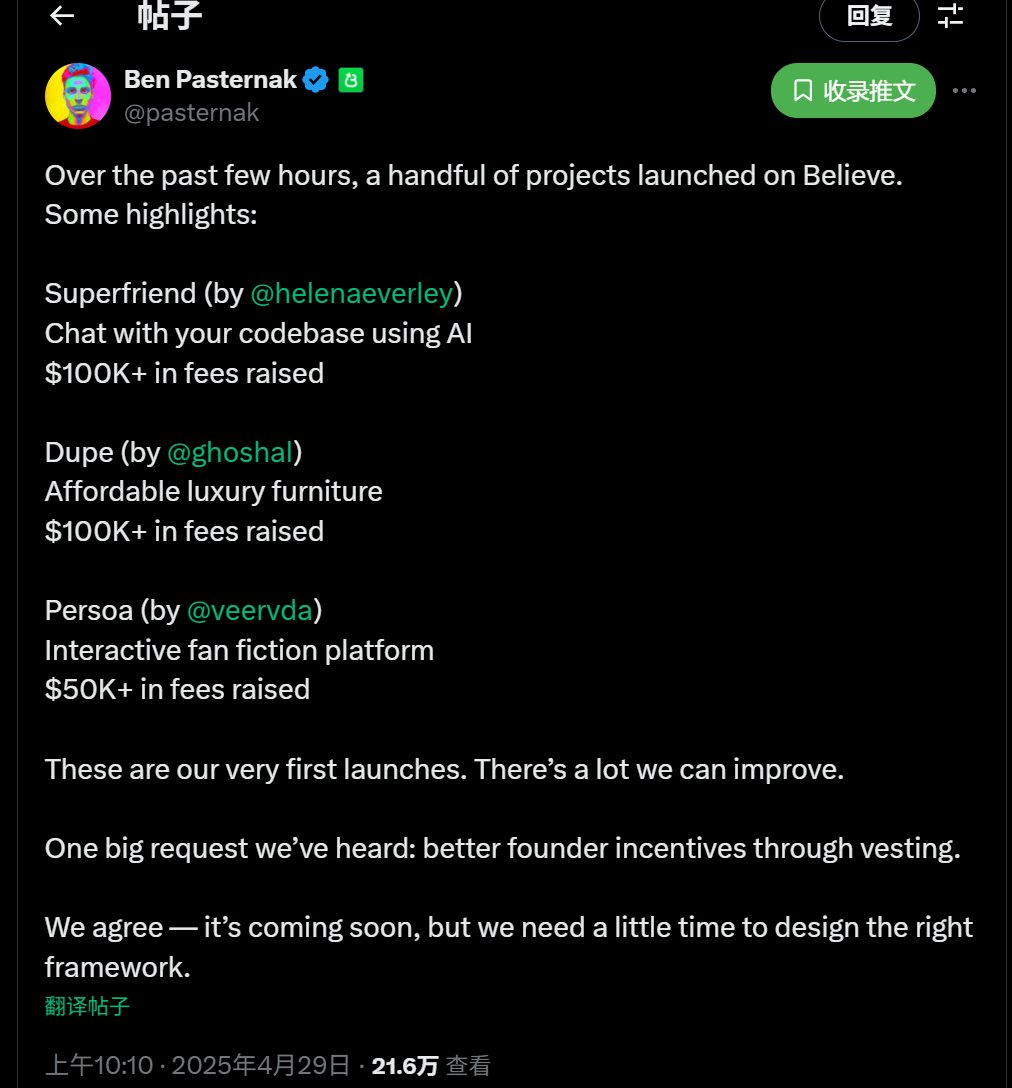The width and height of the screenshot is (1012, 1088).
Task: Open Ben Pasternak's profile avatar
Action: [x=78, y=96]
